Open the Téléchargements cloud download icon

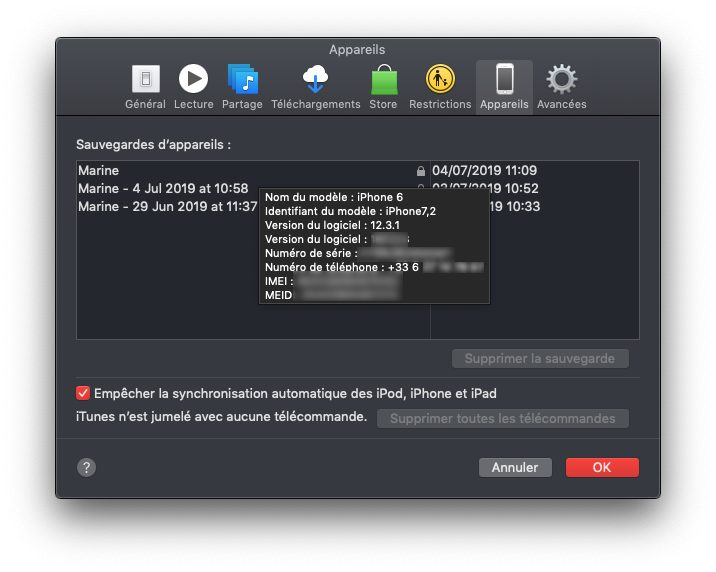pos(316,79)
